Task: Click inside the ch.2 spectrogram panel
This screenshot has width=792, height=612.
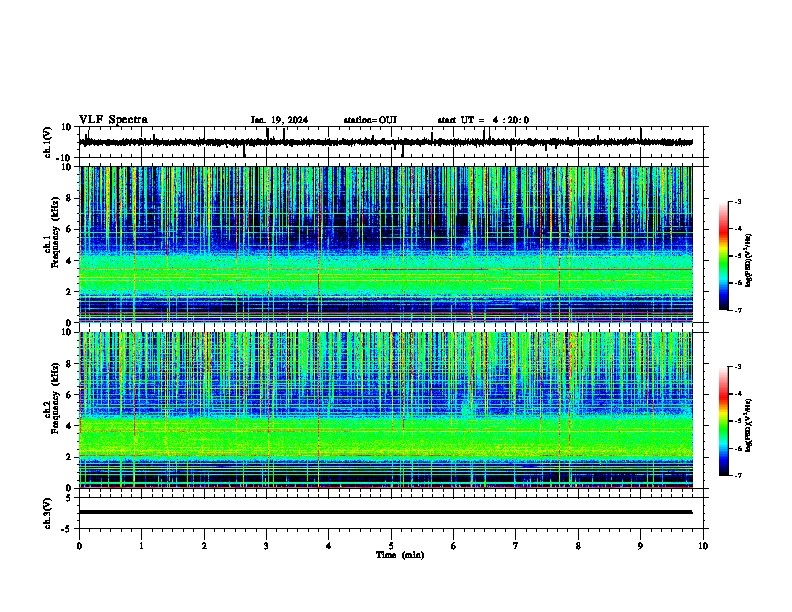Action: [x=385, y=410]
